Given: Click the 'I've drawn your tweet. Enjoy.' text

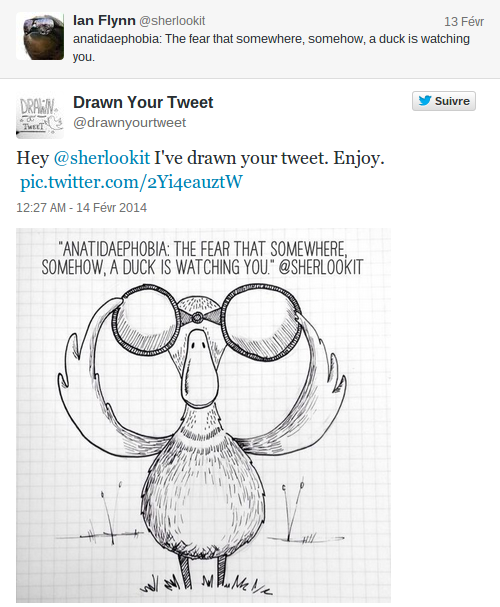Looking at the screenshot, I should (269, 158).
